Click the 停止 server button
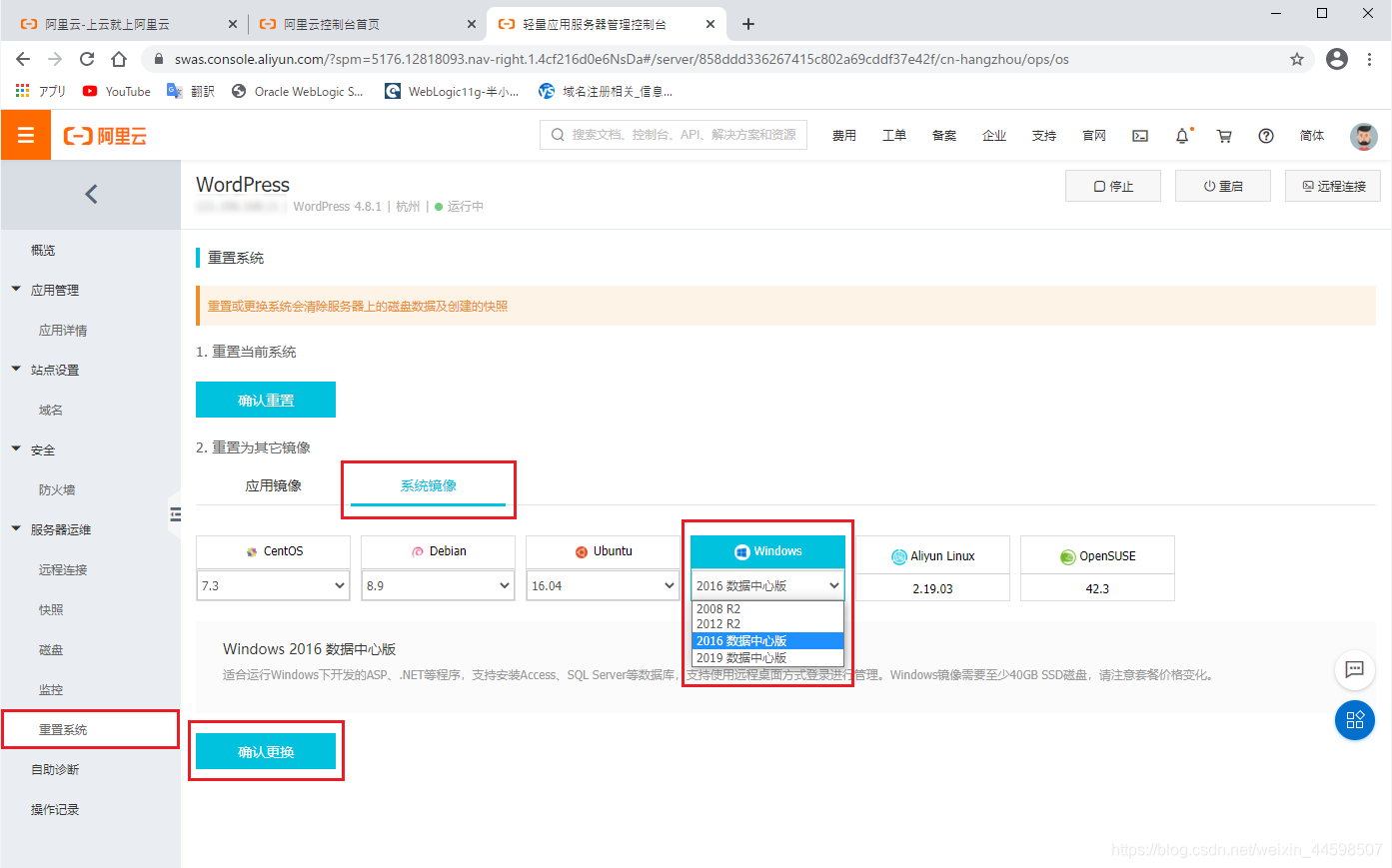Image resolution: width=1392 pixels, height=868 pixels. [x=1113, y=186]
